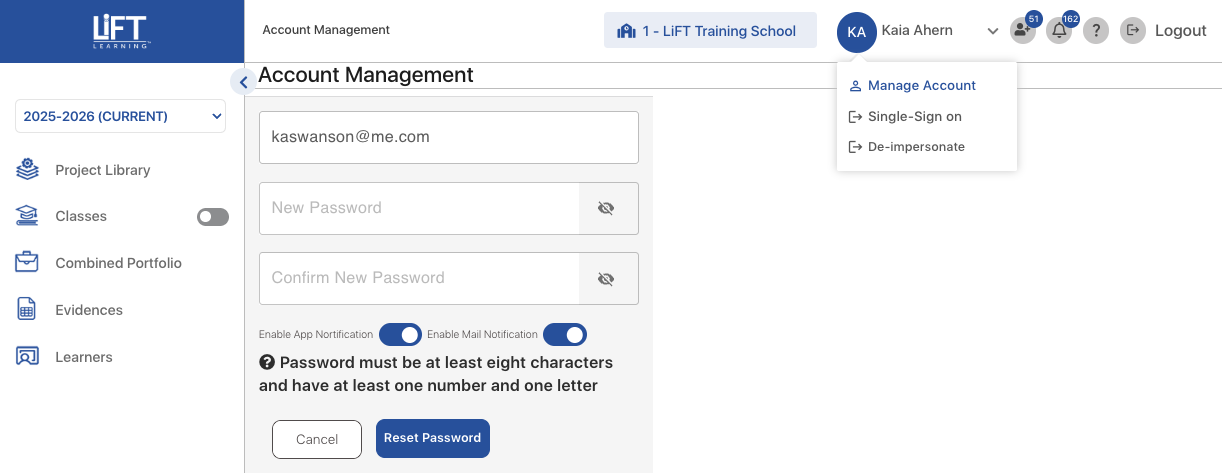Screen dimensions: 1222x473
Task: Open the 2025-2026 school year dropdown
Action: (x=120, y=116)
